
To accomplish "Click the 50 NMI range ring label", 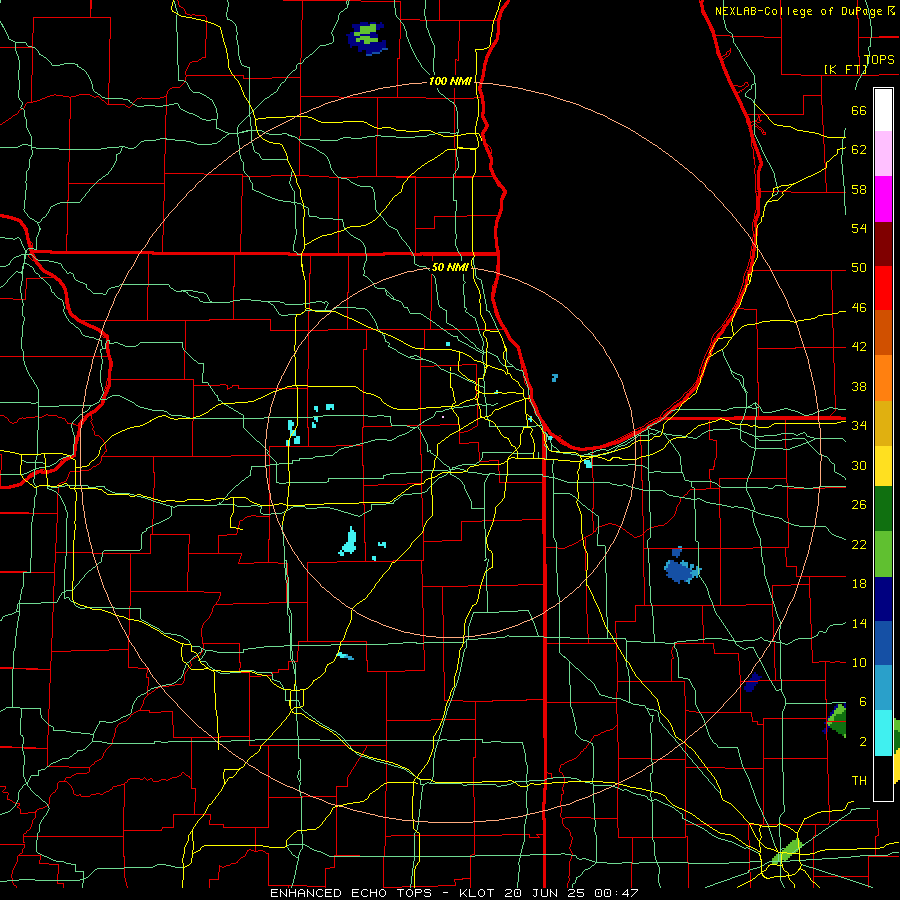I will coord(451,267).
